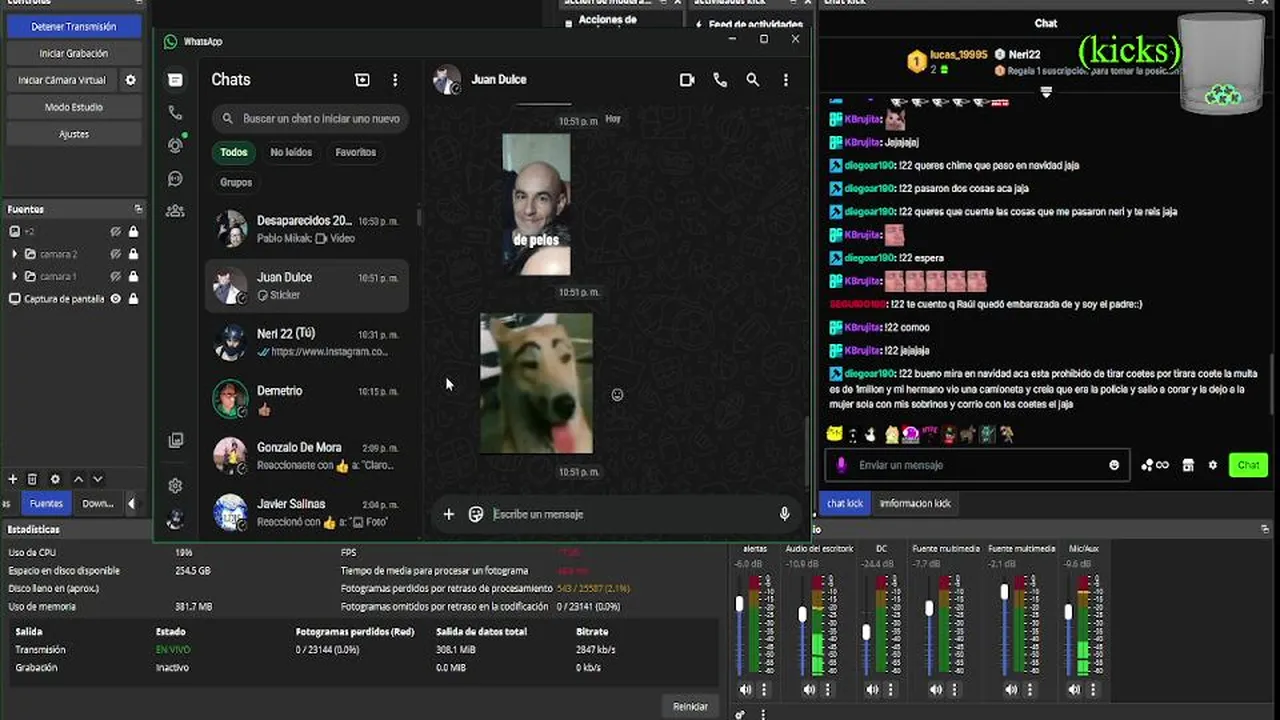Viewport: 1280px width, 720px height.
Task: Mute the DC audio channel
Action: click(872, 690)
